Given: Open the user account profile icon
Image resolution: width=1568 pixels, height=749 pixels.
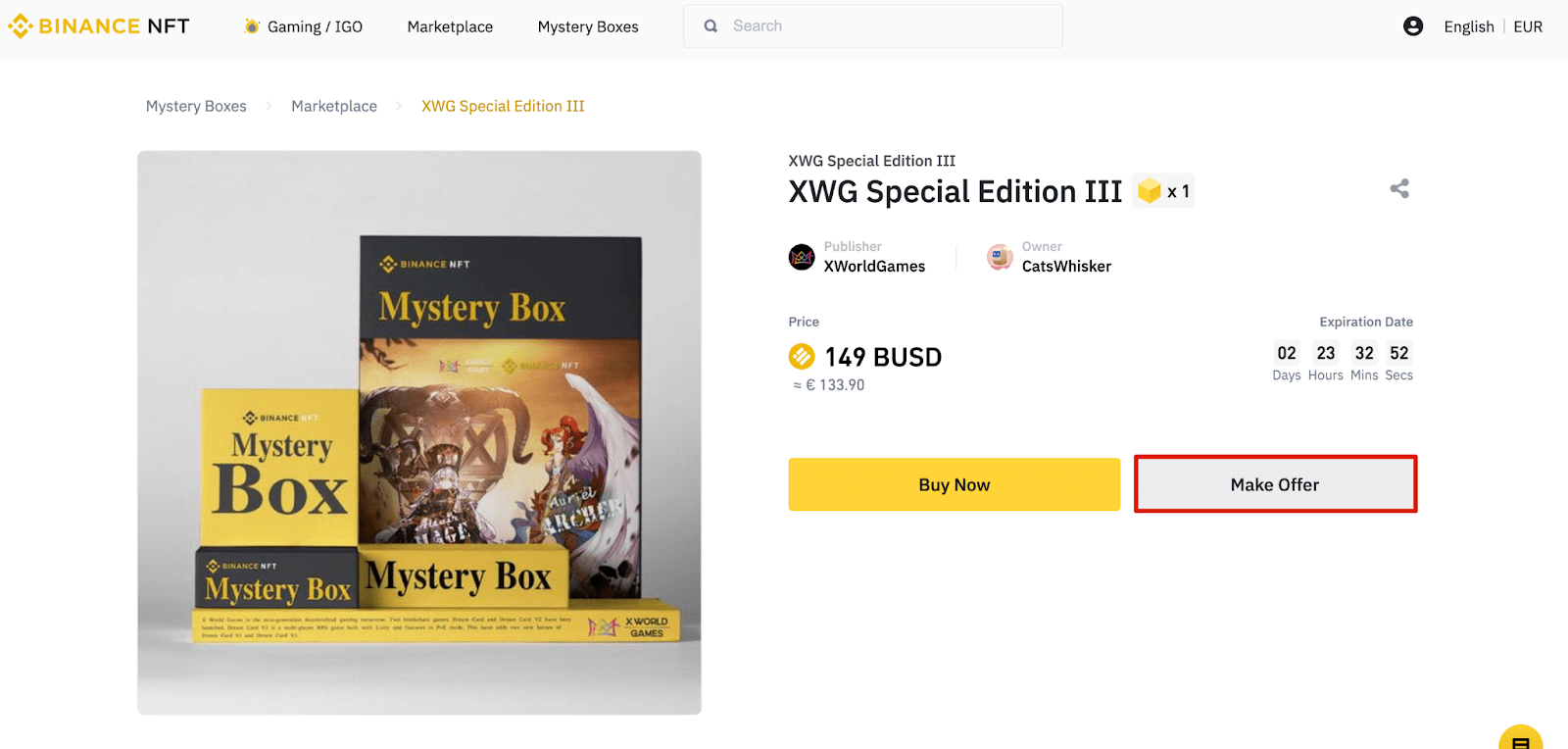Looking at the screenshot, I should (x=1413, y=26).
